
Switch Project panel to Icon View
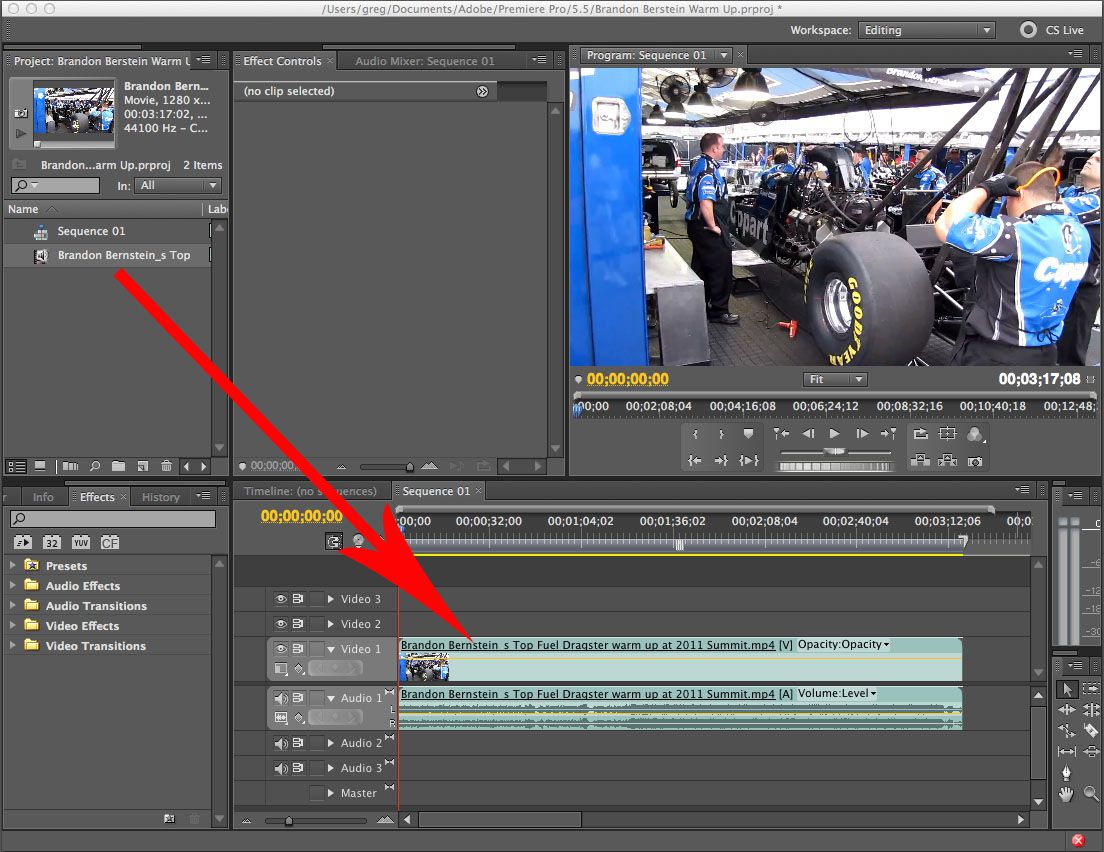pos(40,466)
